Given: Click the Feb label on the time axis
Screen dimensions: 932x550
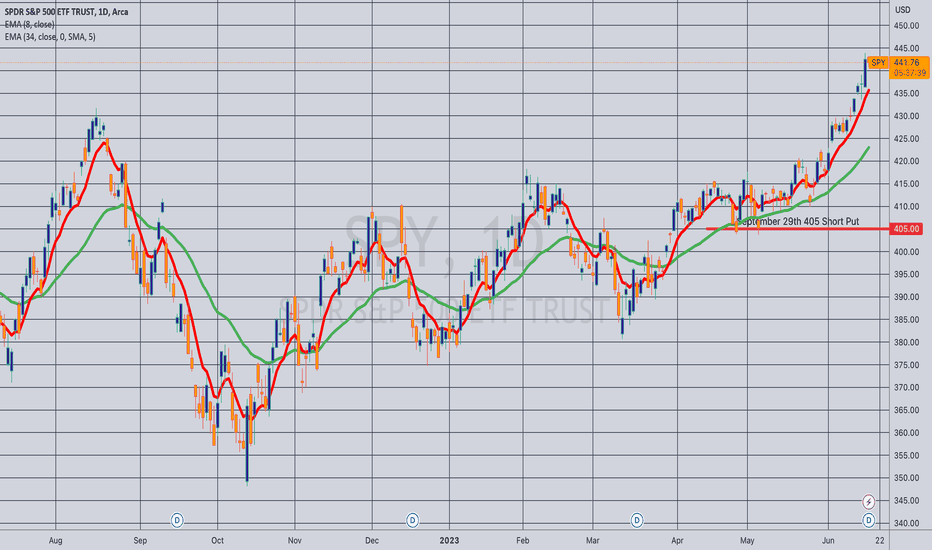Looking at the screenshot, I should click(x=523, y=540).
